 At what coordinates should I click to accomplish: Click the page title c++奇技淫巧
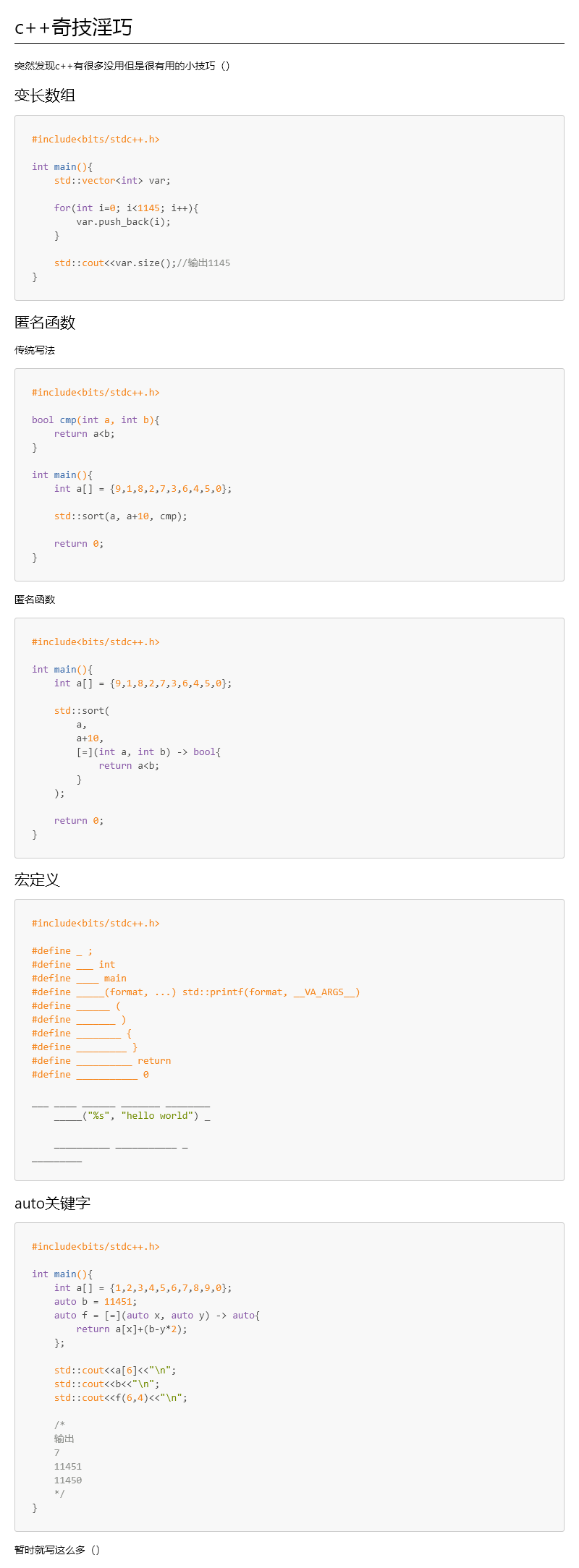click(x=73, y=27)
